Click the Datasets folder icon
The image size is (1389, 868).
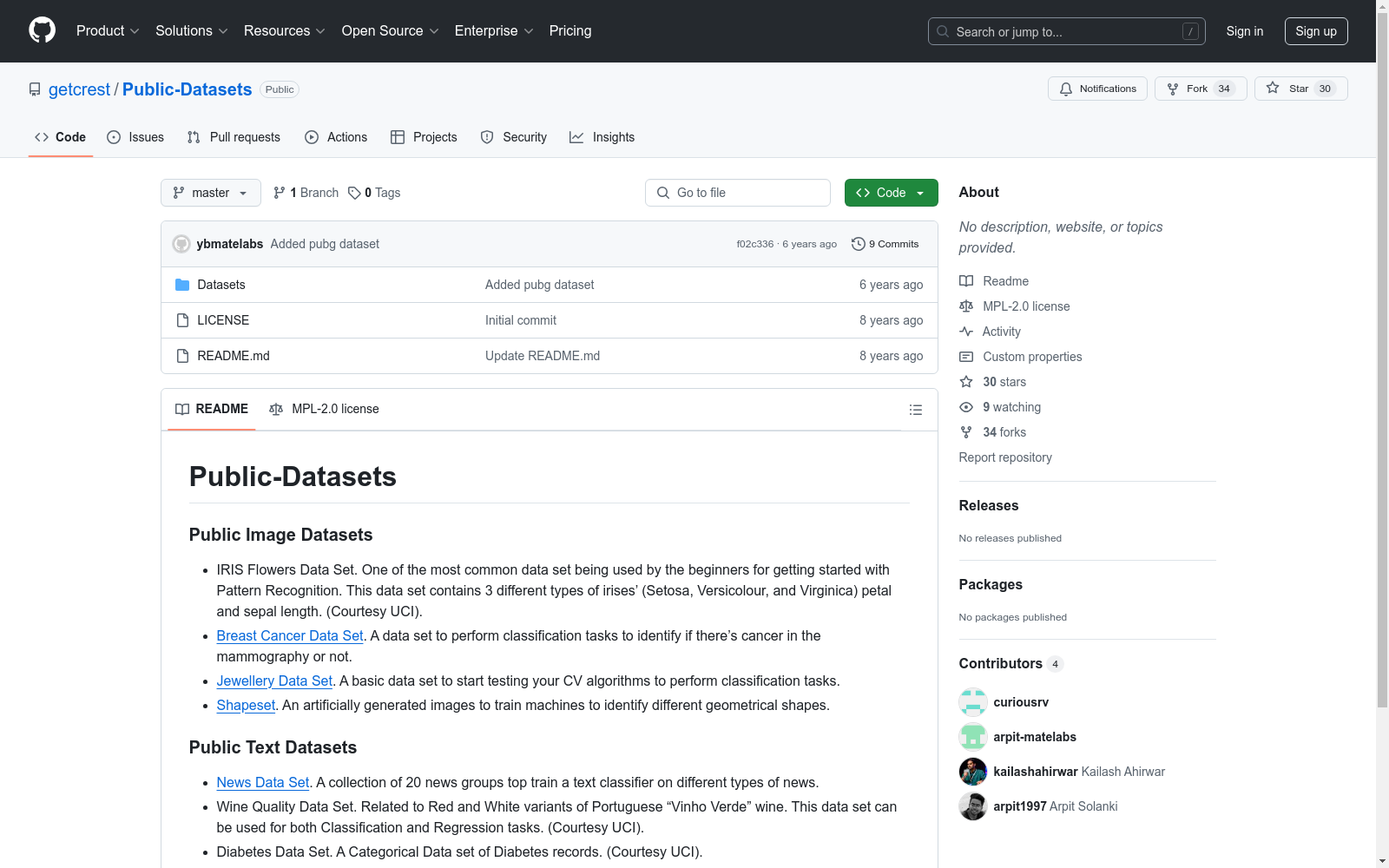click(182, 285)
